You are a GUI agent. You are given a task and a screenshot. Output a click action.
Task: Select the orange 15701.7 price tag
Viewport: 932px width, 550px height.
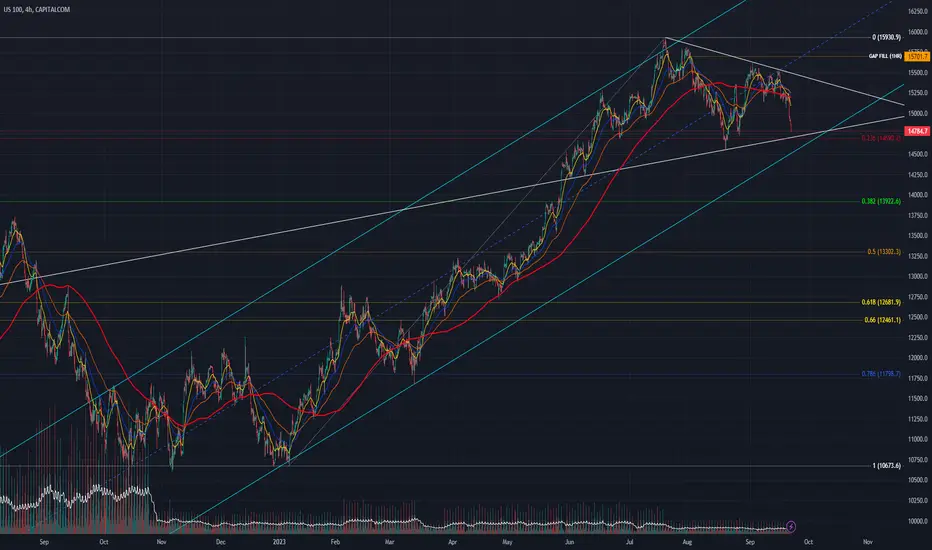pyautogui.click(x=917, y=56)
